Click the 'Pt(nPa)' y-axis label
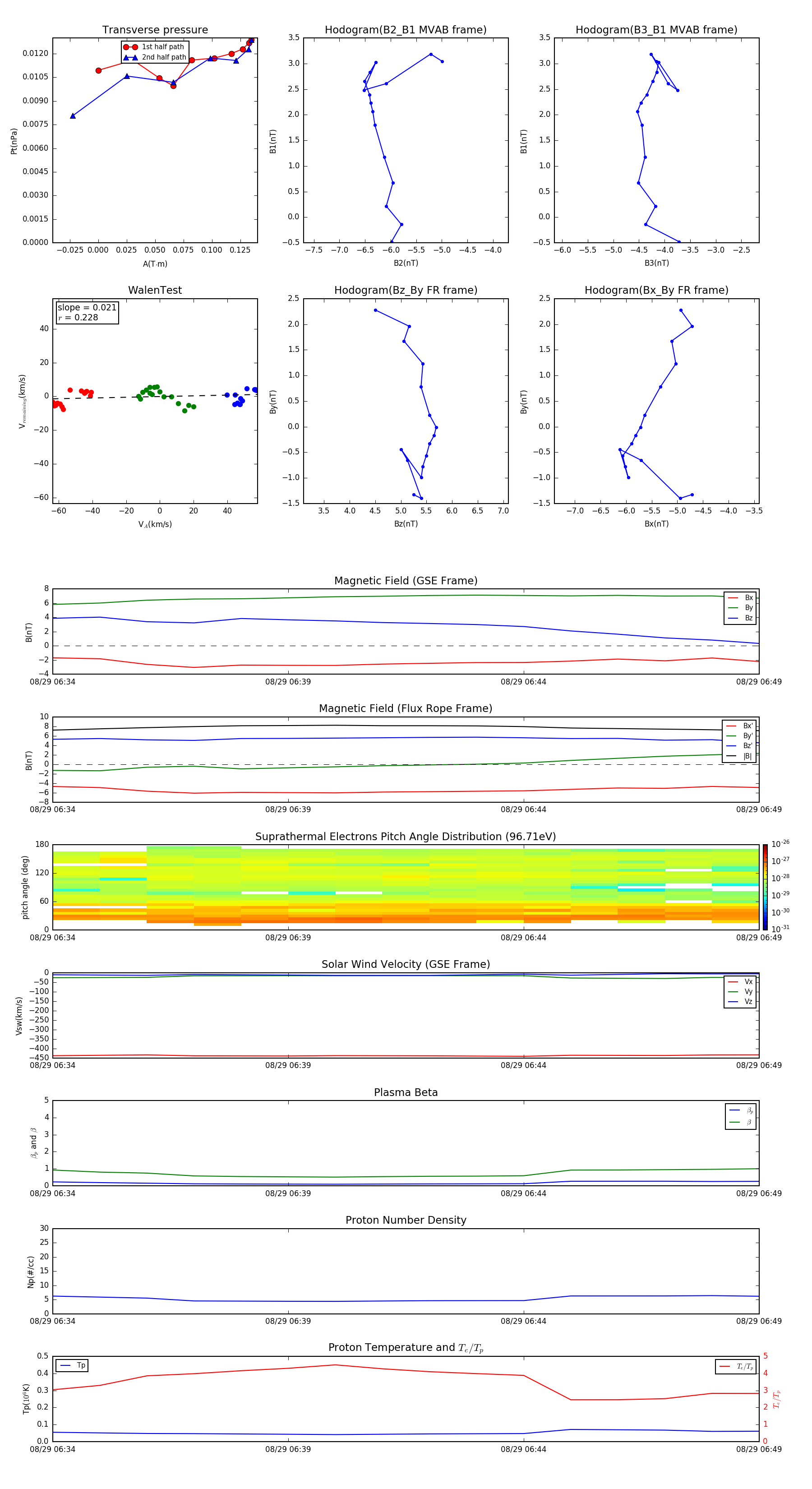Viewport: 812px width, 1489px height. (x=14, y=141)
